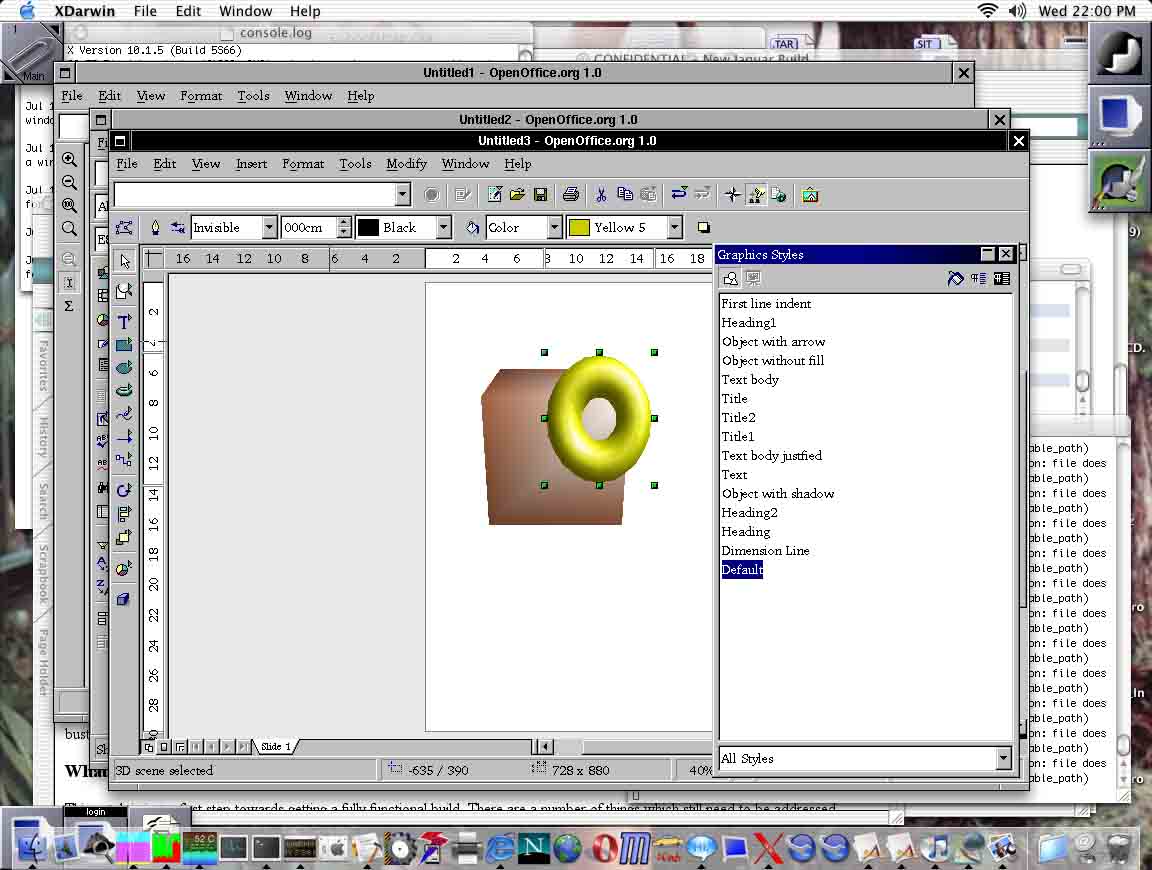
Task: Undo the last action via toolbar
Action: point(679,195)
